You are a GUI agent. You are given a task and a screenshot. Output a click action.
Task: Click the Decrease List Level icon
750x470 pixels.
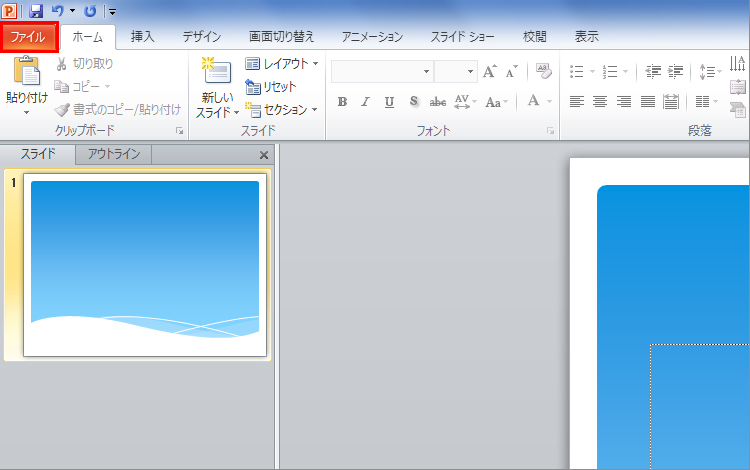click(653, 72)
